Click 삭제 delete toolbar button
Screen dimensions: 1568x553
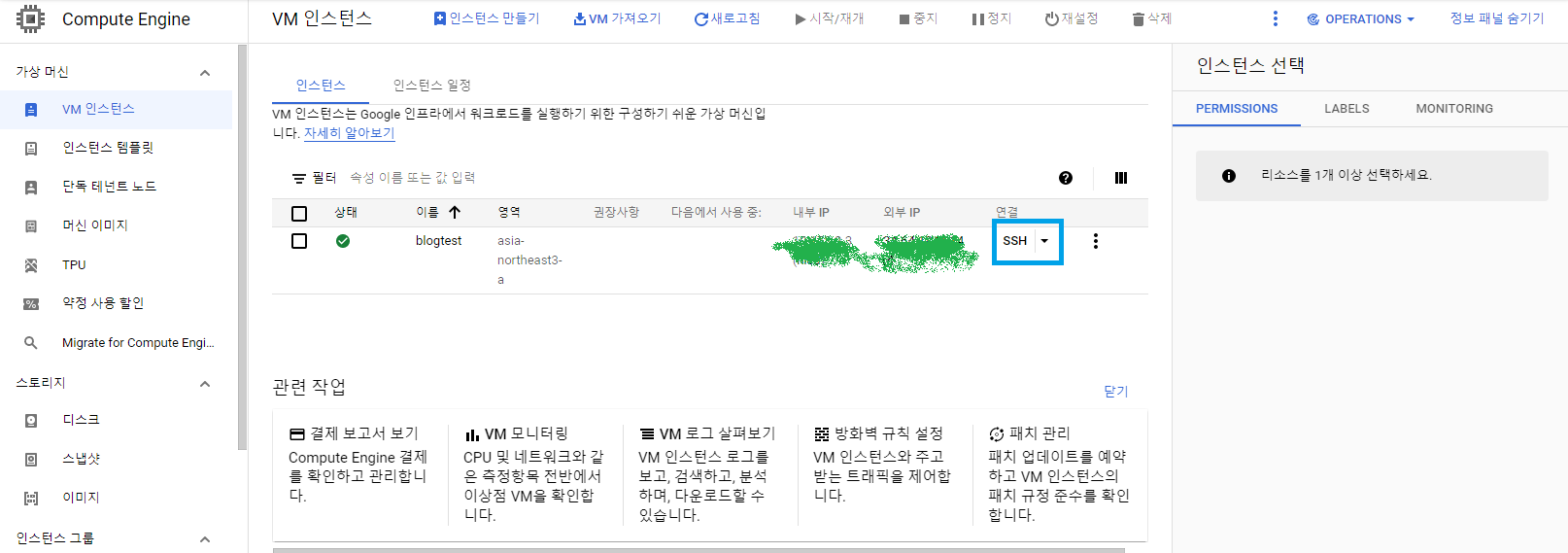click(x=1152, y=18)
